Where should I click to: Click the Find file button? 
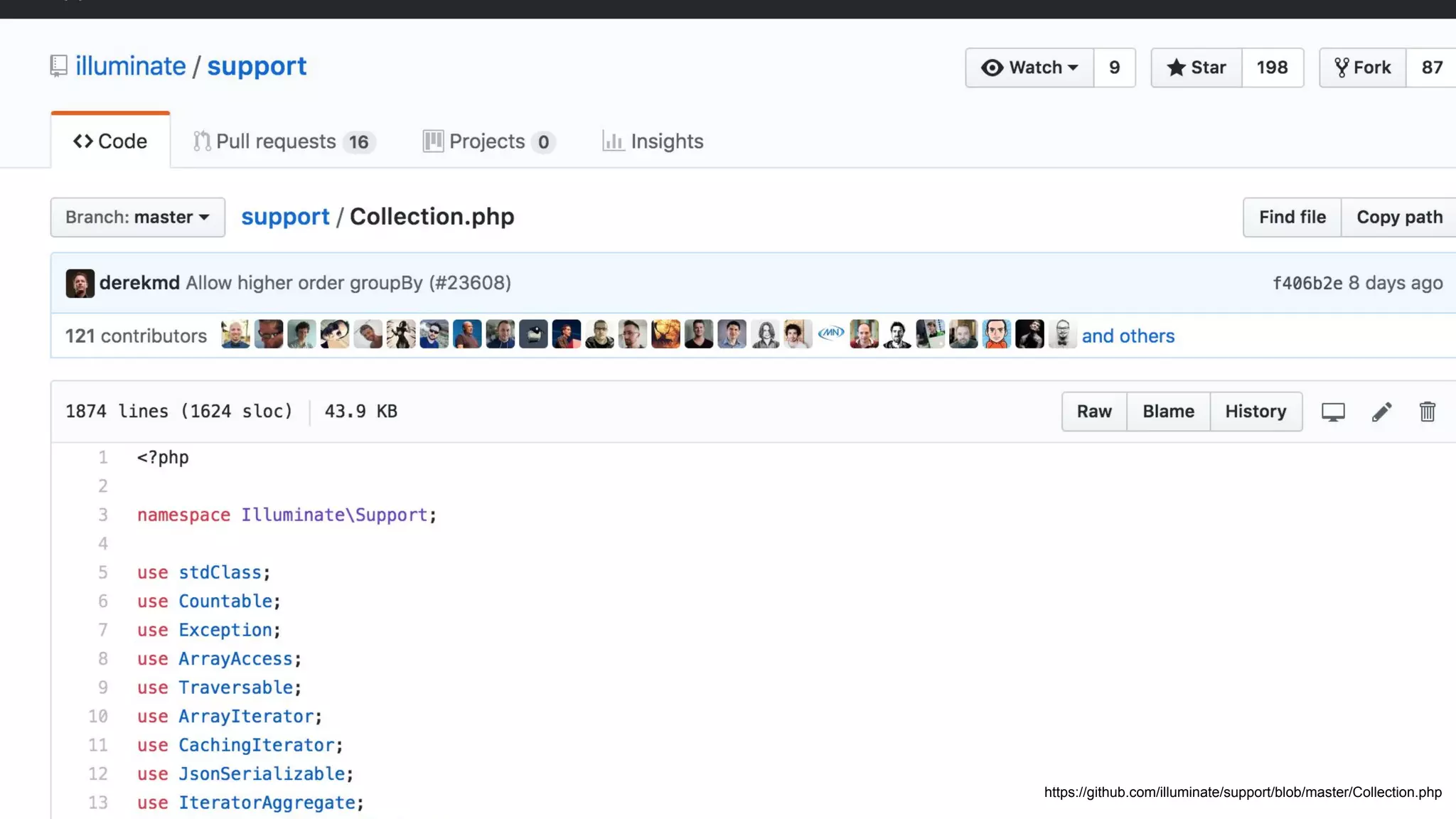click(1292, 217)
